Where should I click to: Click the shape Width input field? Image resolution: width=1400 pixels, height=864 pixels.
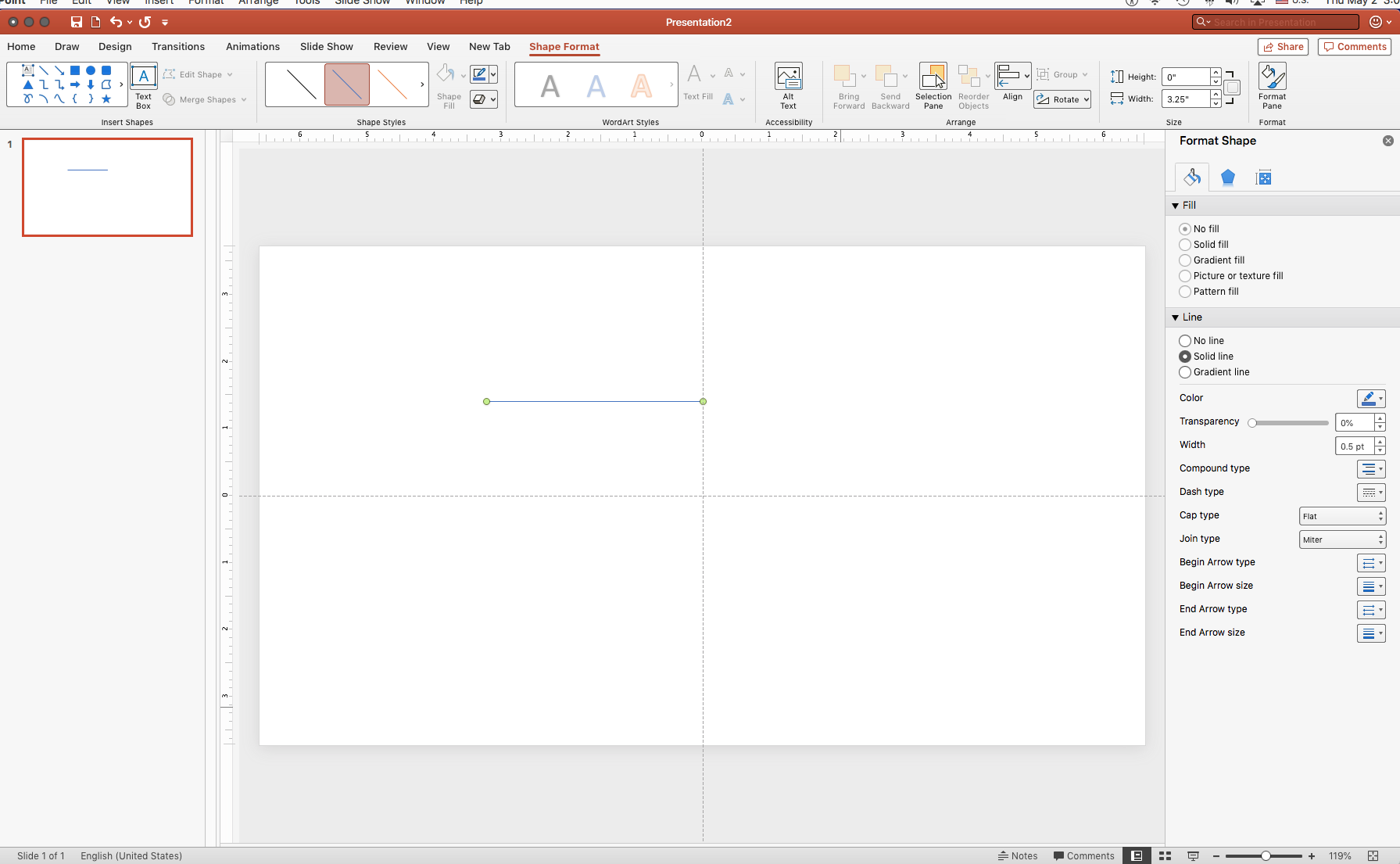coord(1186,99)
